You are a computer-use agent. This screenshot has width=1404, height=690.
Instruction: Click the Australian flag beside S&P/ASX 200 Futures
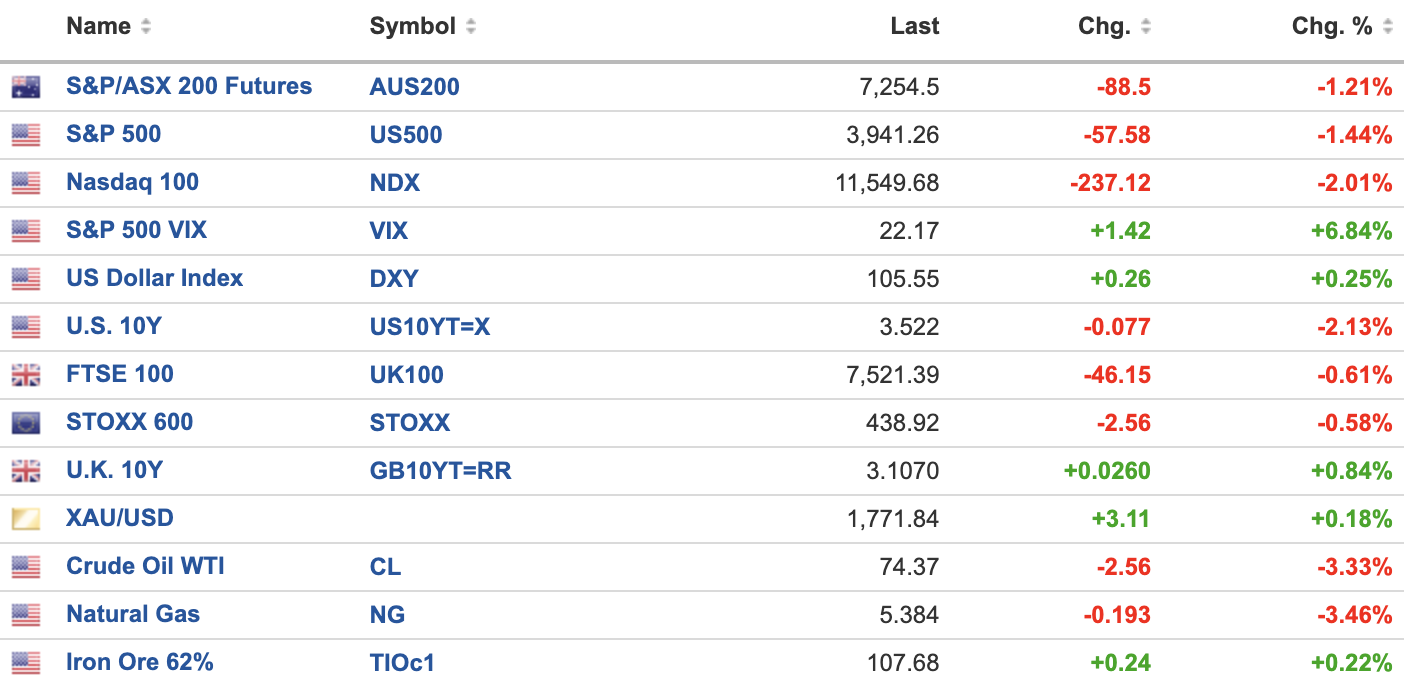click(26, 87)
